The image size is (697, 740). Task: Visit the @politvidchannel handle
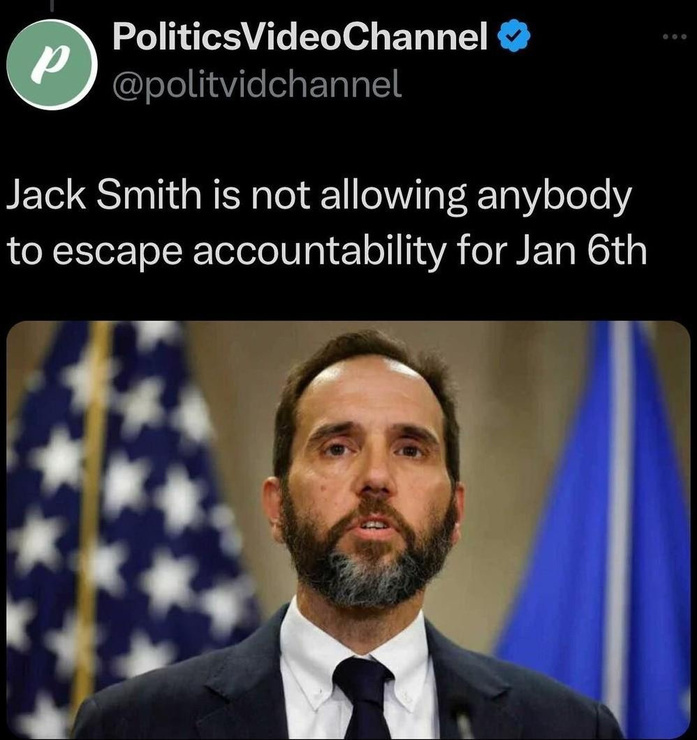(x=257, y=84)
